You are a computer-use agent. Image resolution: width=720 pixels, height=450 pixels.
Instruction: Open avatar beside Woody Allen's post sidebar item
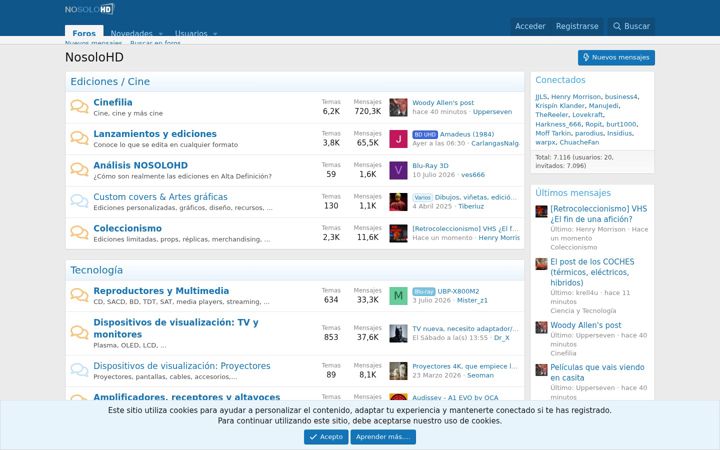(x=541, y=327)
